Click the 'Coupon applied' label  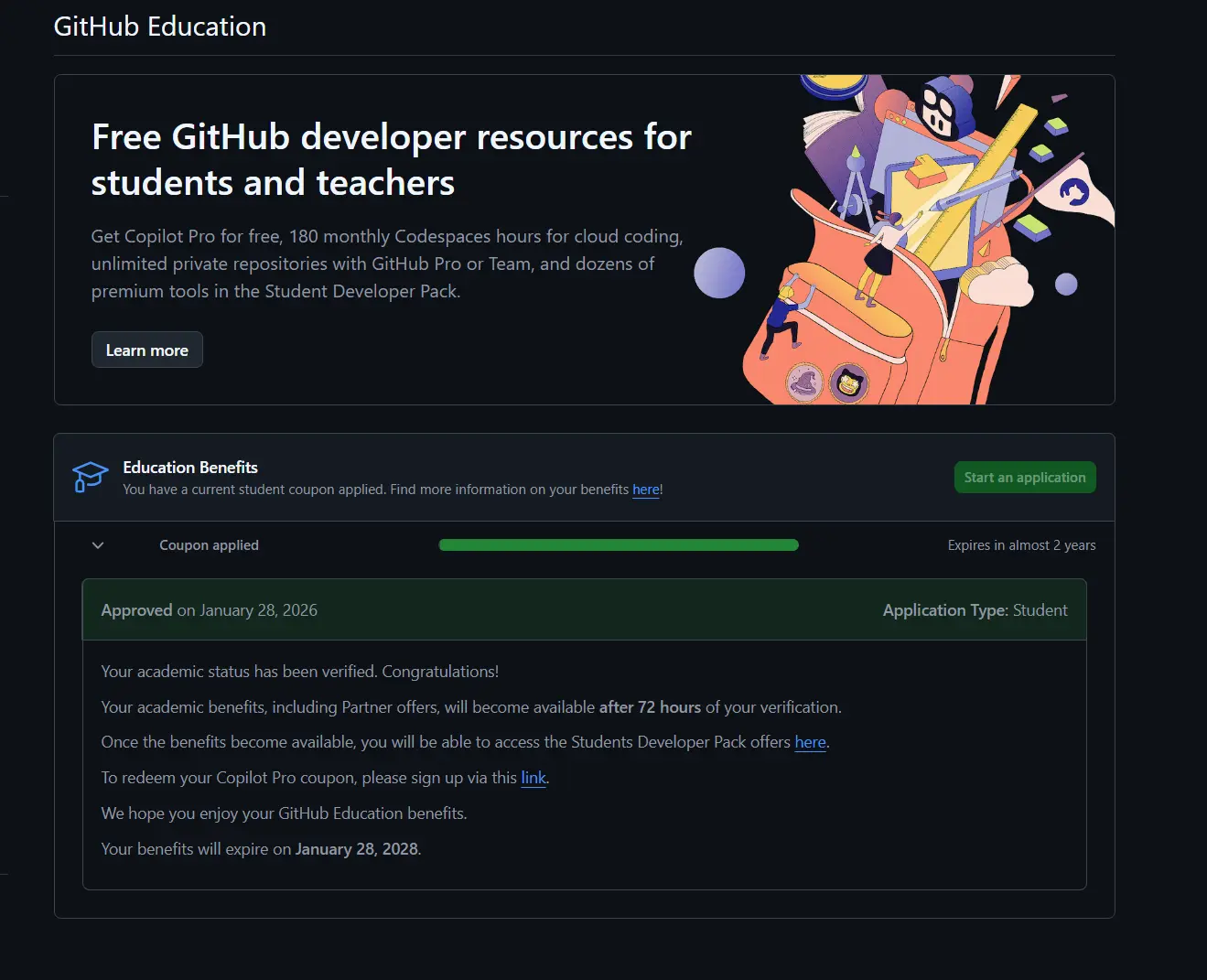point(209,545)
